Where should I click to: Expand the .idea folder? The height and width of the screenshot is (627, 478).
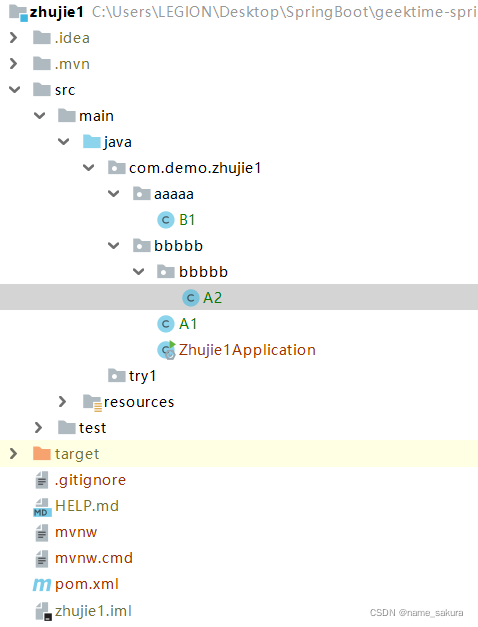pos(14,38)
